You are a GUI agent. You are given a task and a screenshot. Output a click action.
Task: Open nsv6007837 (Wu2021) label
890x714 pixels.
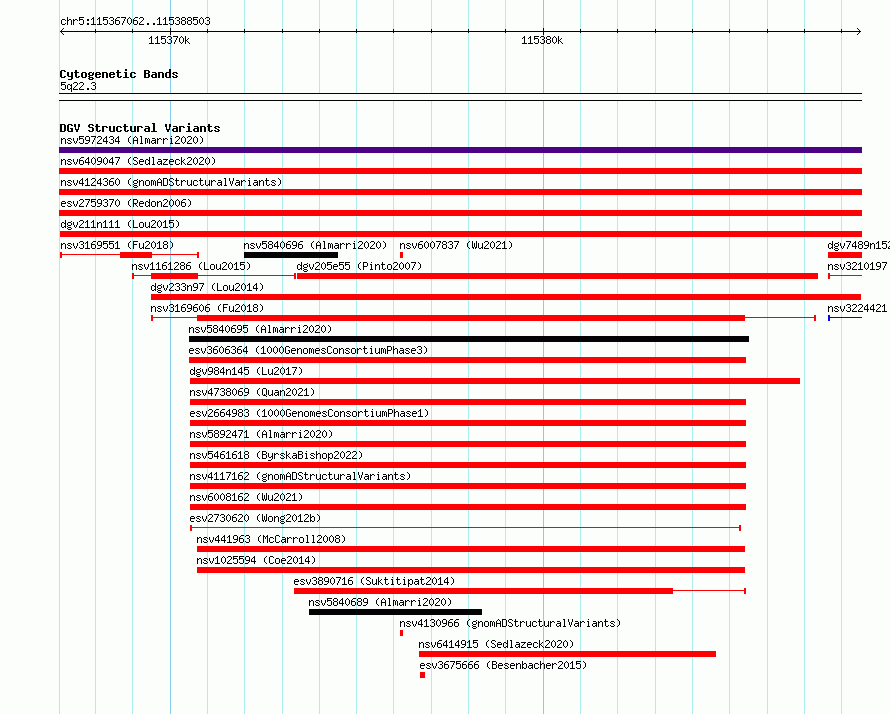click(456, 245)
